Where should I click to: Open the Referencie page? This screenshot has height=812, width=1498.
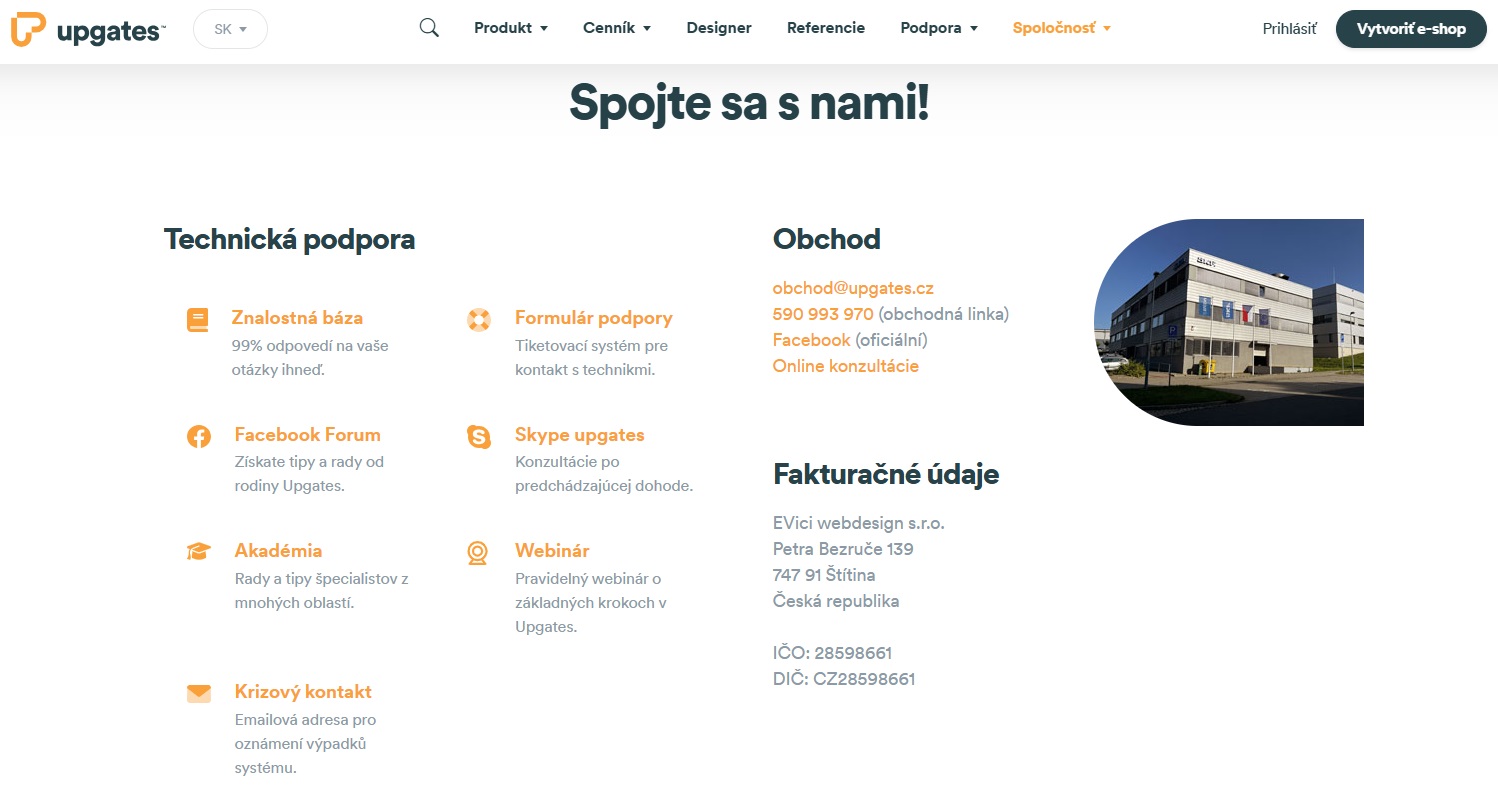826,28
